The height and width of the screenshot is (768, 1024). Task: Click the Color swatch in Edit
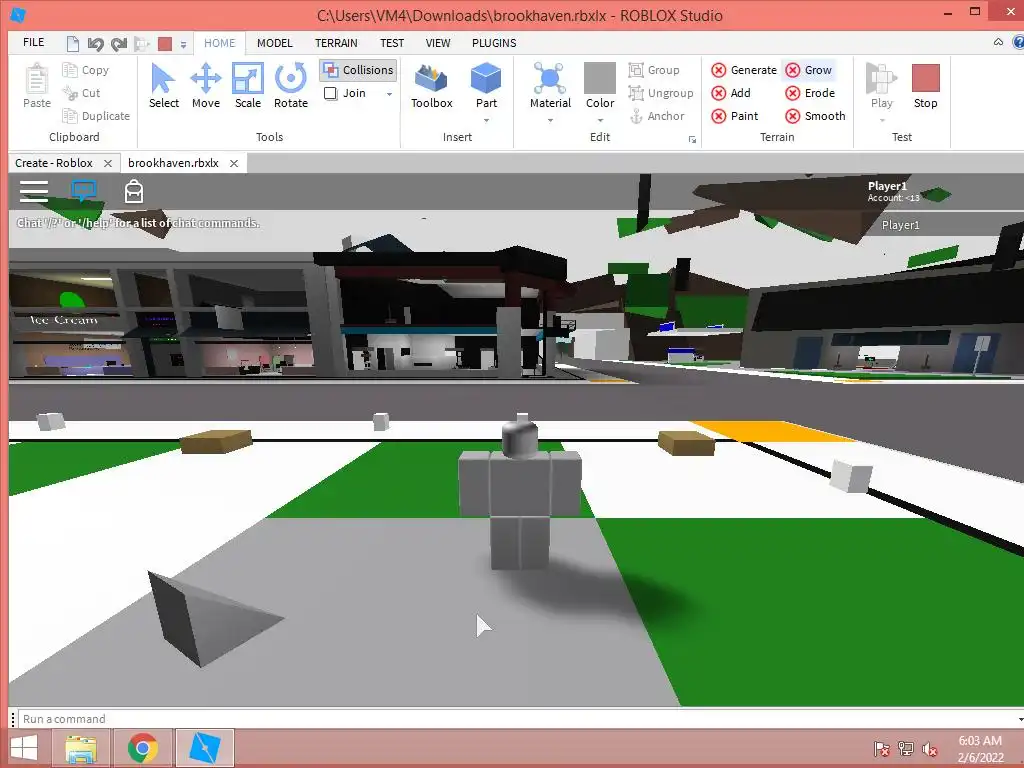click(x=600, y=78)
